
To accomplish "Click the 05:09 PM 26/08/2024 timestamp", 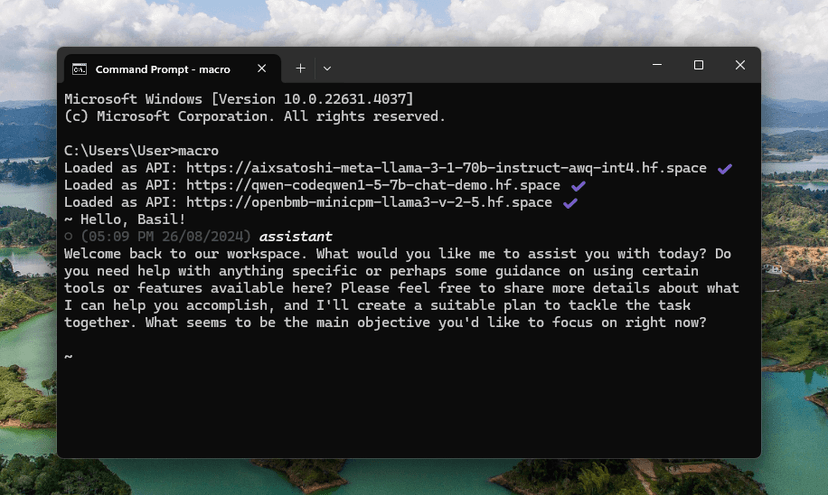I will point(166,237).
